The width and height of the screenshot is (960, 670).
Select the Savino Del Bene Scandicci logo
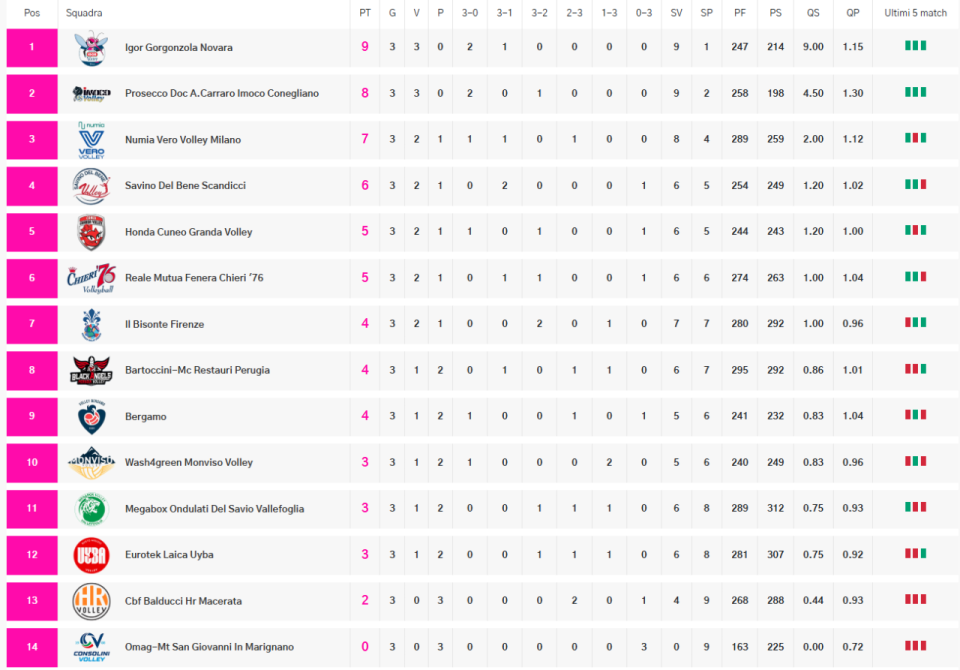91,186
